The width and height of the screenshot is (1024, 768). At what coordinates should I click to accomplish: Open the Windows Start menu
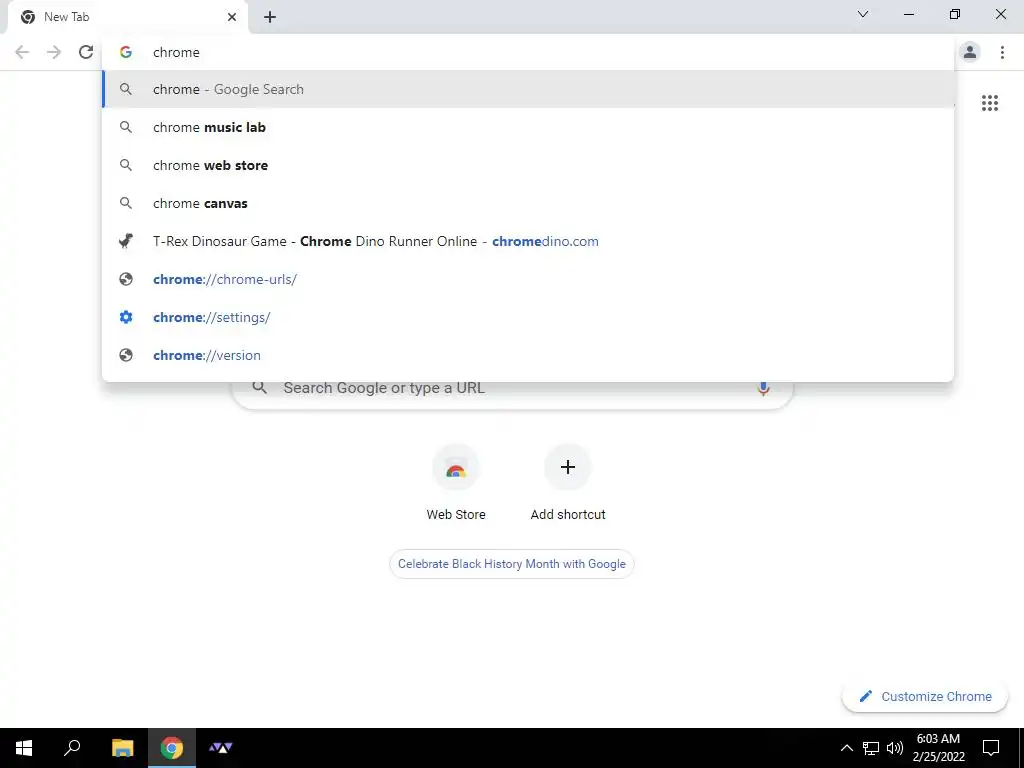(24, 748)
